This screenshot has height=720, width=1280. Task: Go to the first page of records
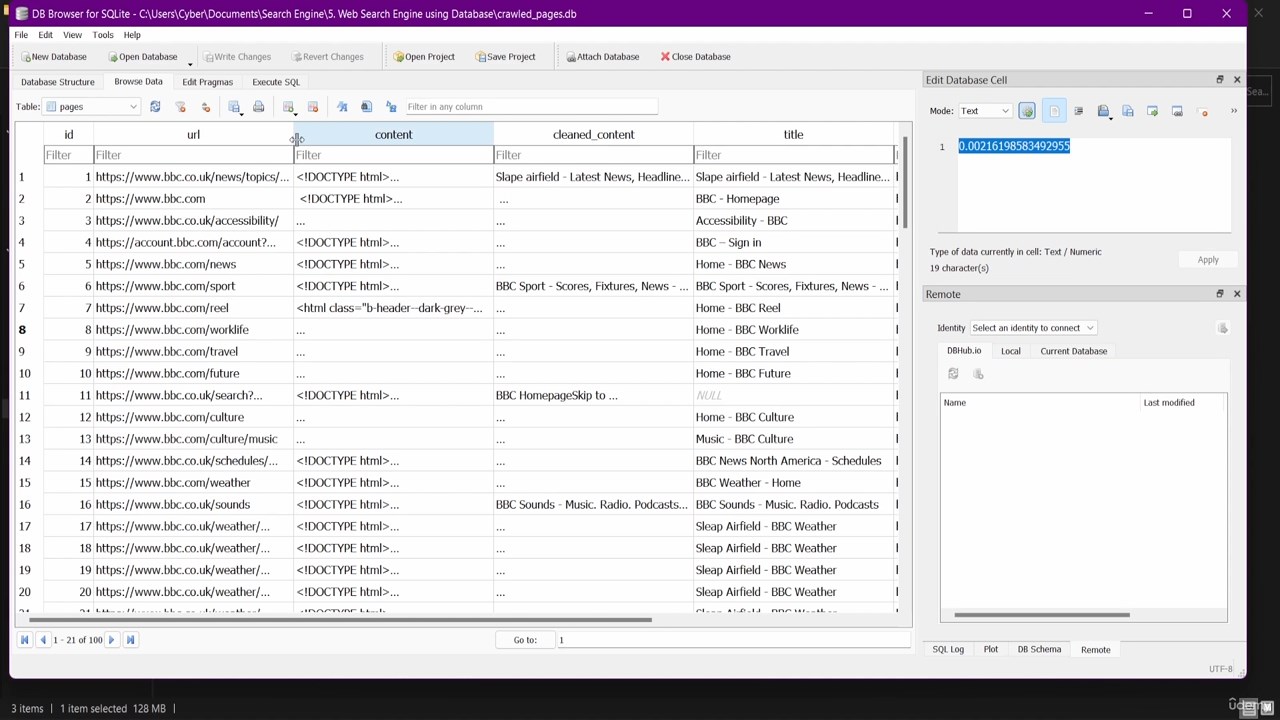pos(25,640)
